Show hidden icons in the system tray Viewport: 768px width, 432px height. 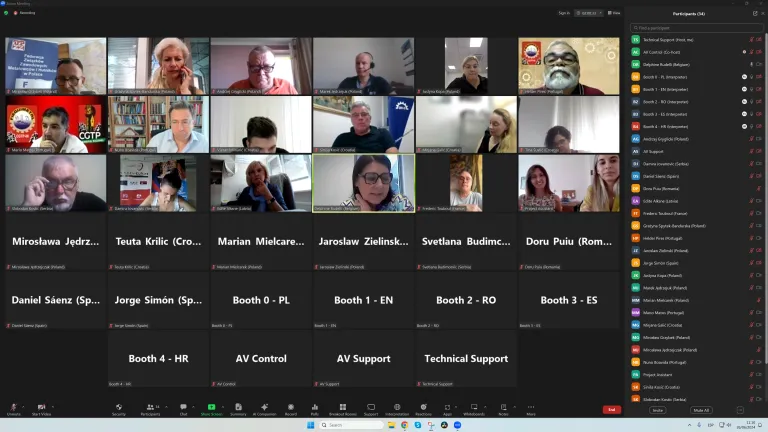[689, 425]
